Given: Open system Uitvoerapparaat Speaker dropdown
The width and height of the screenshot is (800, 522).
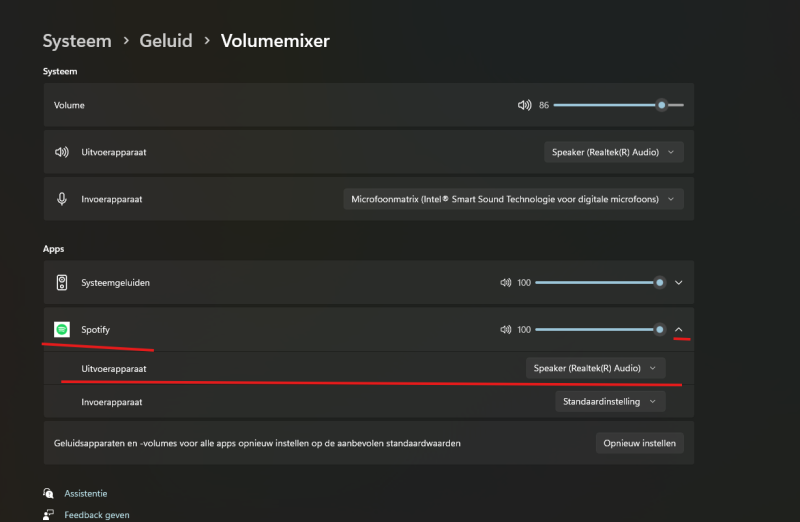Looking at the screenshot, I should pos(614,152).
